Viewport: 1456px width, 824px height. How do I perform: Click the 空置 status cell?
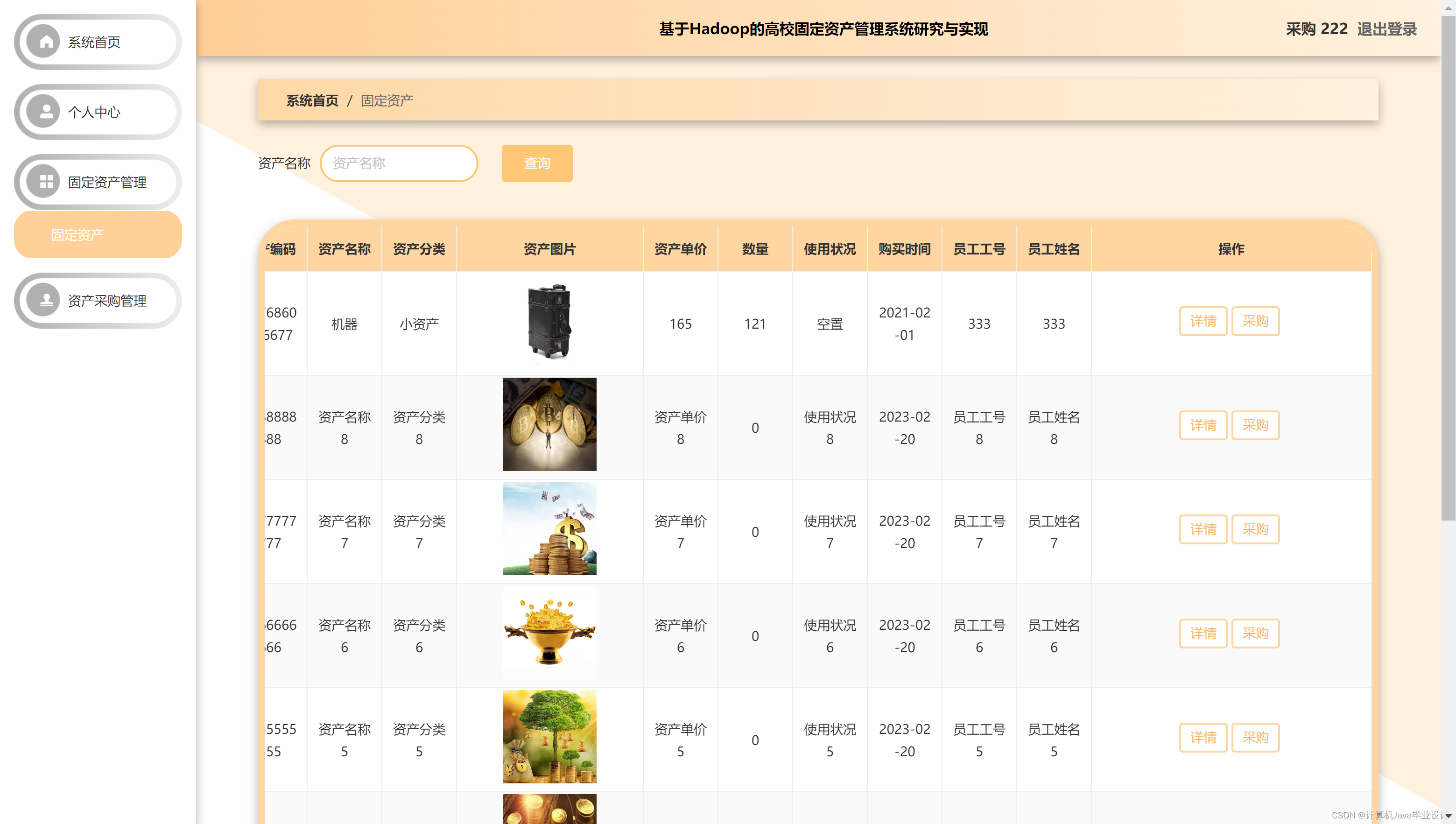tap(830, 323)
